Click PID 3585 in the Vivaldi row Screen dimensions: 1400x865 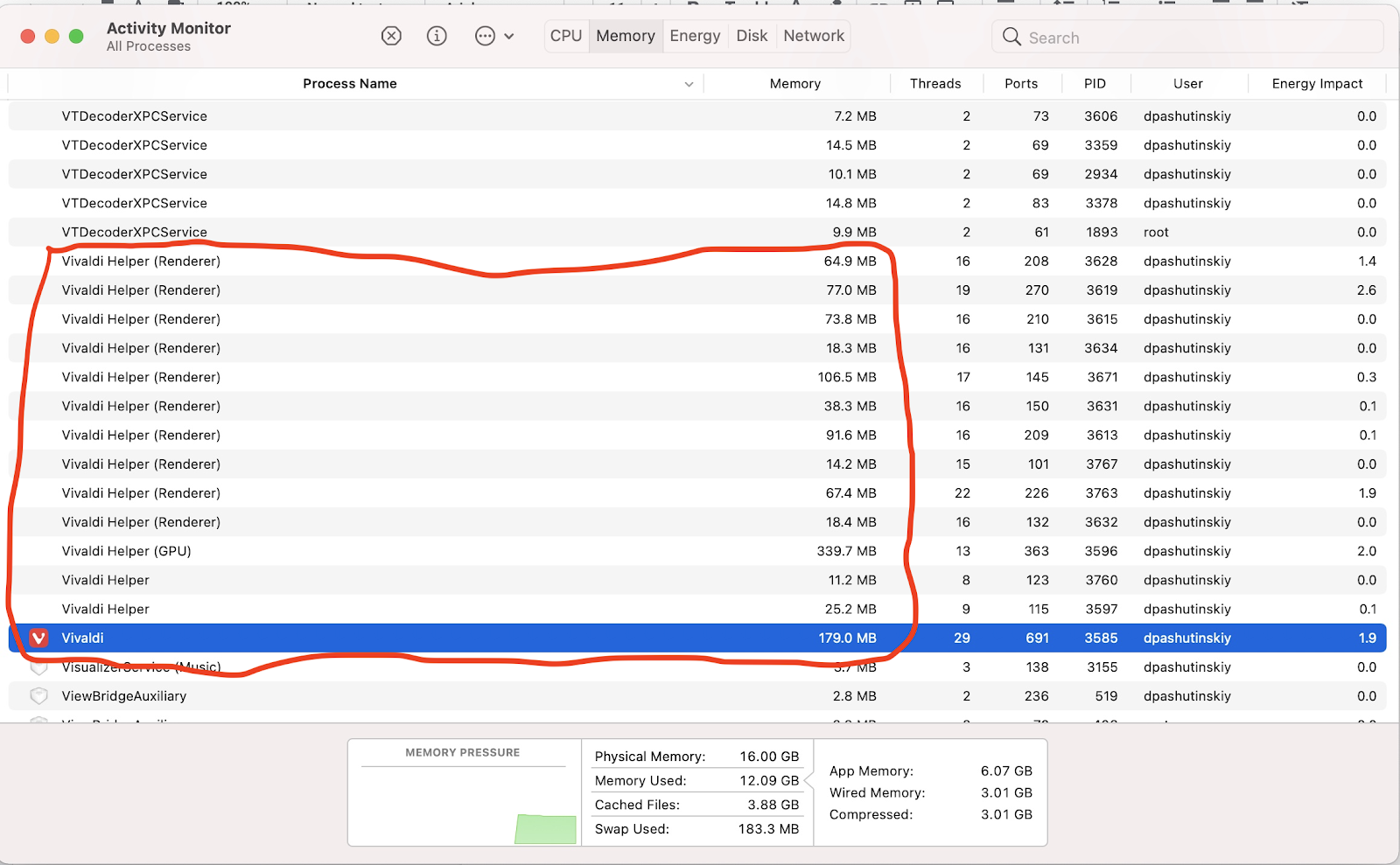pyautogui.click(x=1101, y=638)
